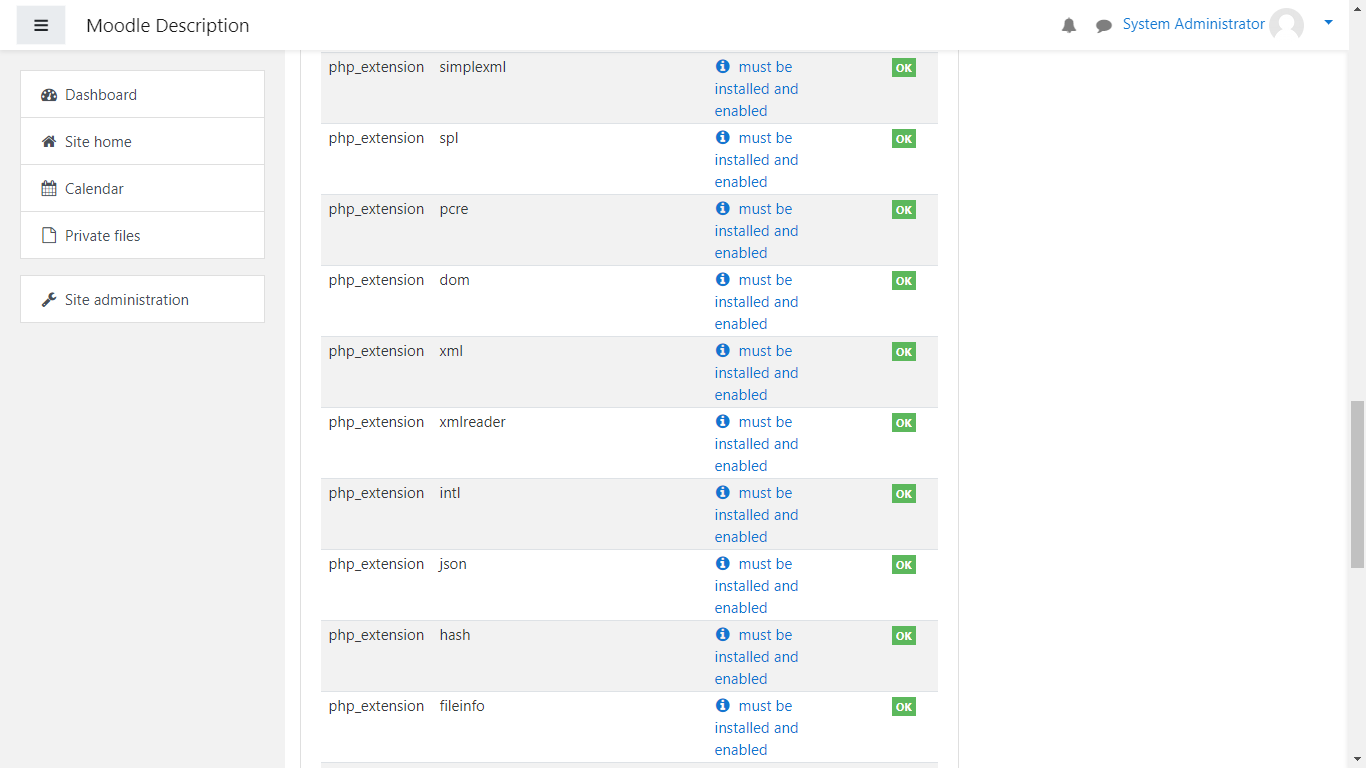1366x768 pixels.
Task: Click the info icon for pcre extension
Action: pyautogui.click(x=723, y=209)
